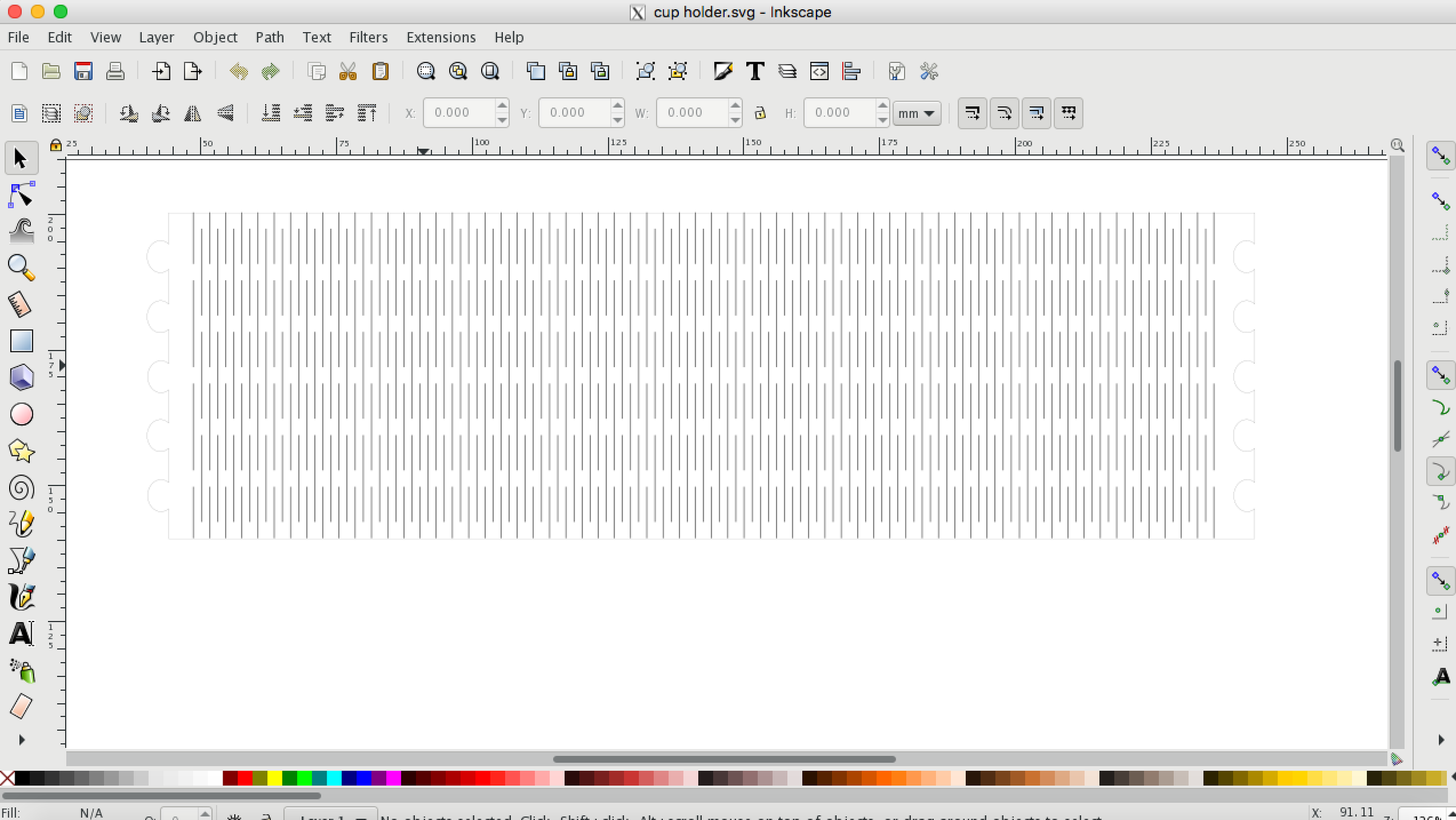Viewport: 1456px width, 820px height.
Task: Select the Node edit tool
Action: (x=21, y=195)
